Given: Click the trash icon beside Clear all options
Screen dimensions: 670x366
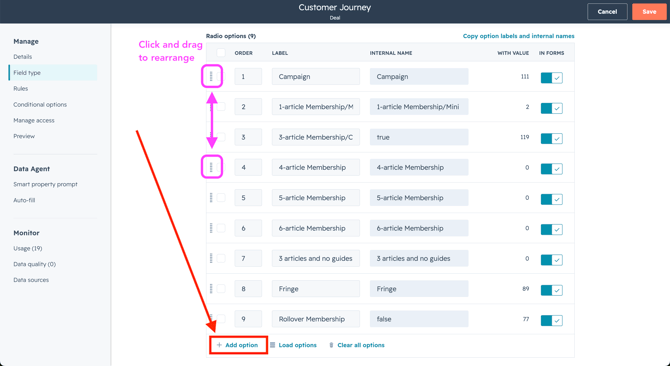Looking at the screenshot, I should click(x=331, y=345).
